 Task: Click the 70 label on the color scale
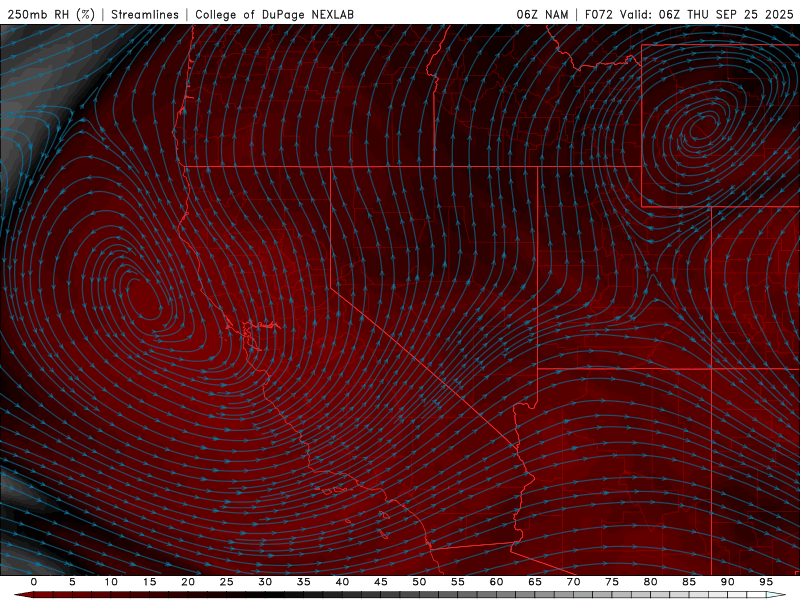(x=573, y=582)
